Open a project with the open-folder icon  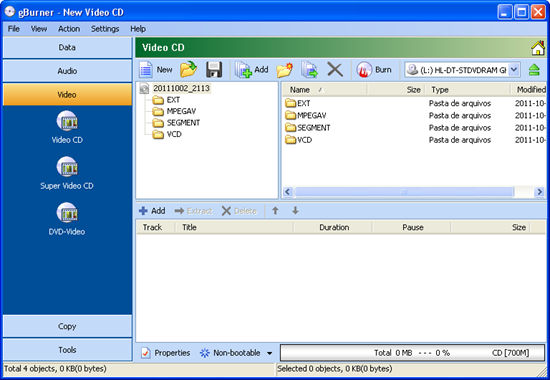188,69
